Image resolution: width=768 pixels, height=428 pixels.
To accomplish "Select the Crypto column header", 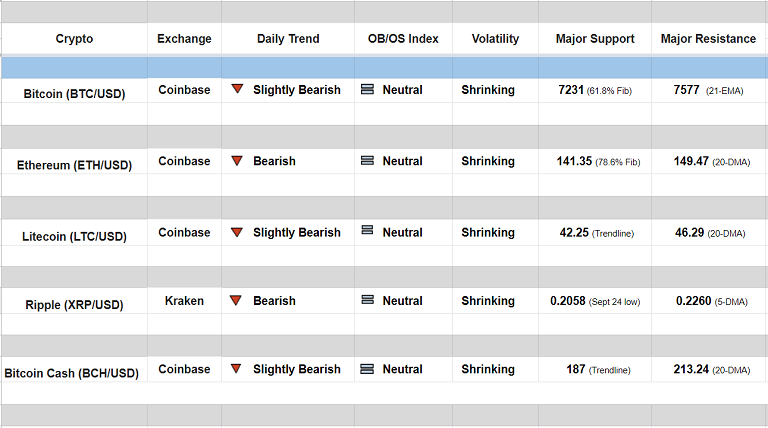I will pyautogui.click(x=74, y=39).
